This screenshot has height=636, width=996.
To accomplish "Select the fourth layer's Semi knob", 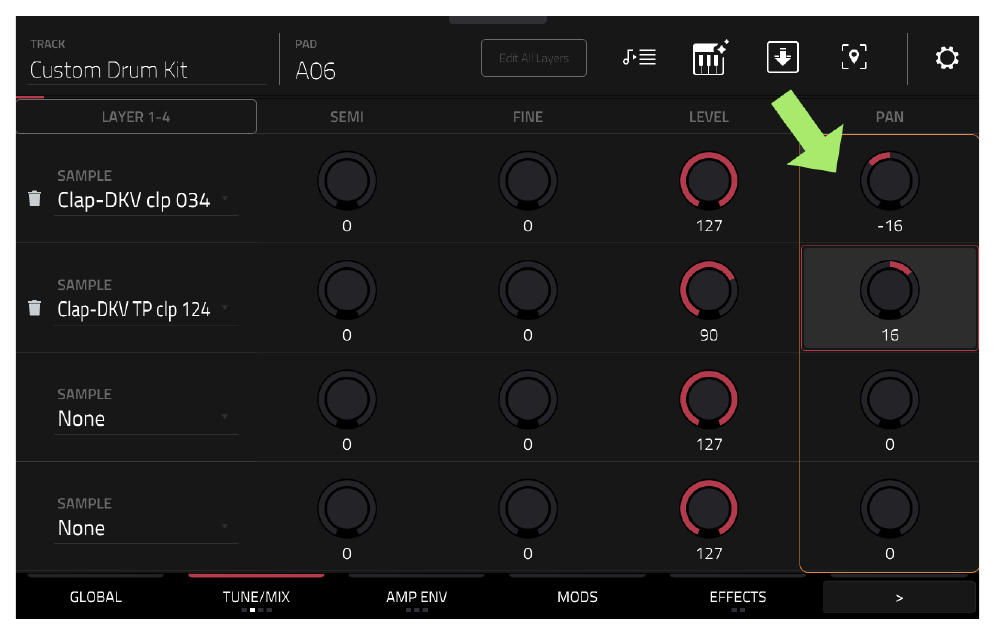I will point(347,509).
